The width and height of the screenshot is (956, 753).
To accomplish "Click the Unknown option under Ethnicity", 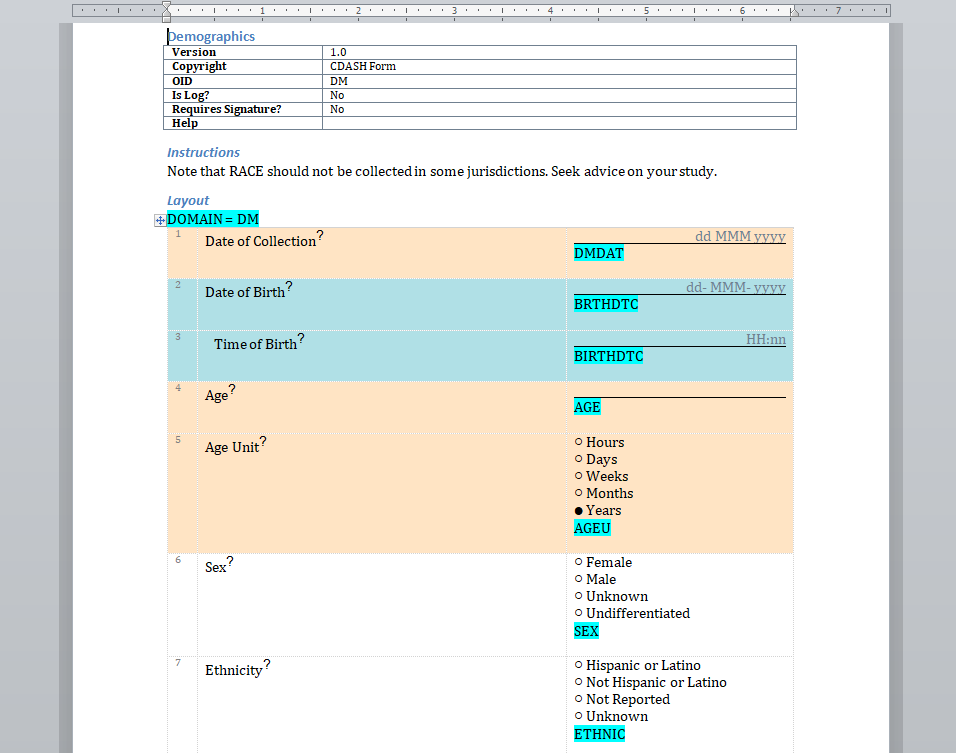I will (x=612, y=716).
